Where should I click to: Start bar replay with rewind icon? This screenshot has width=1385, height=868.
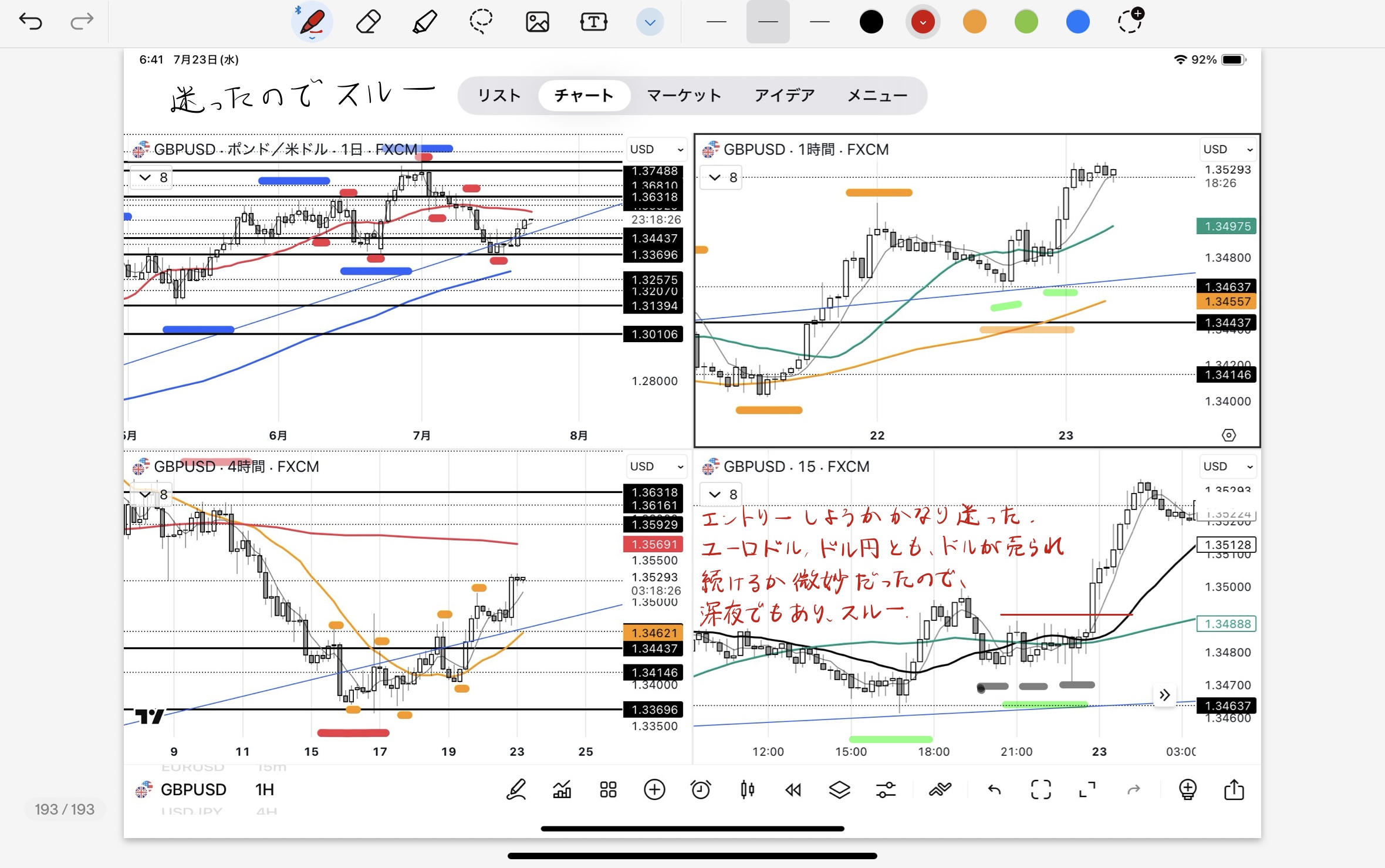click(x=793, y=790)
